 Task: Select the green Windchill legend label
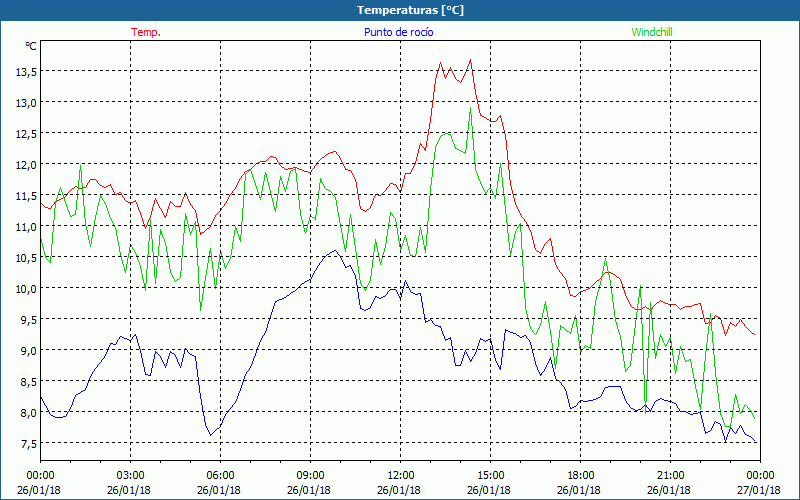(652, 32)
